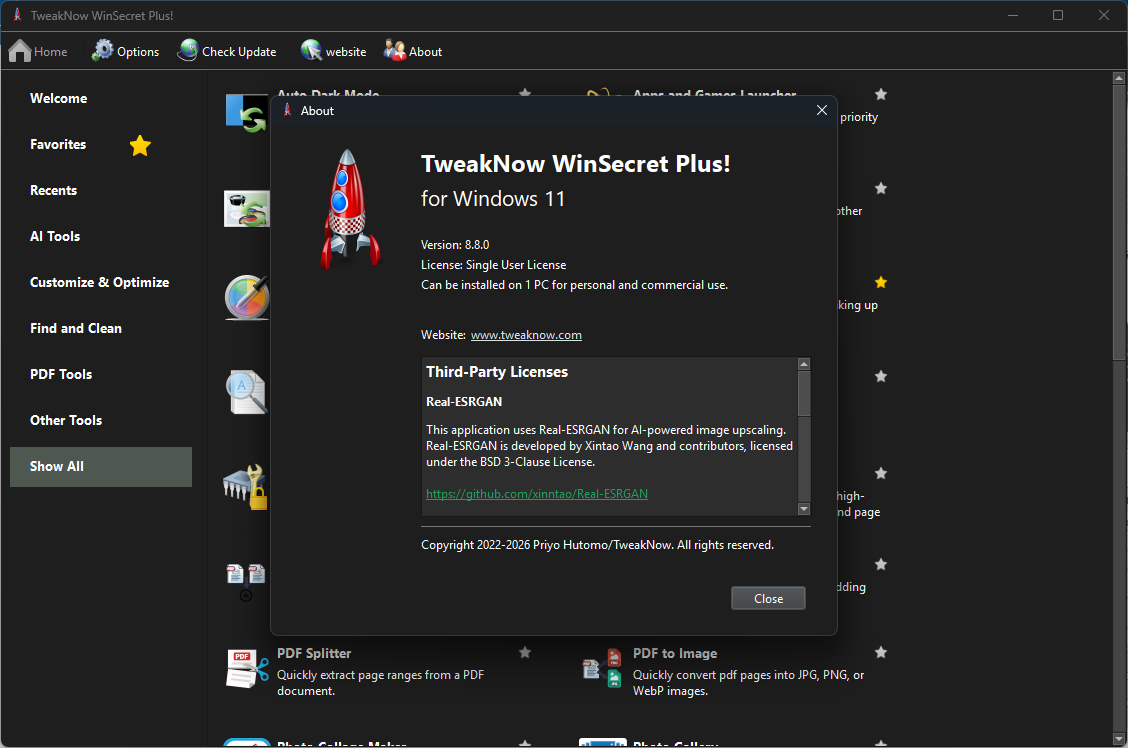Viewport: 1128px width, 748px height.
Task: Toggle favorite star for PDF Splitter
Action: click(525, 652)
